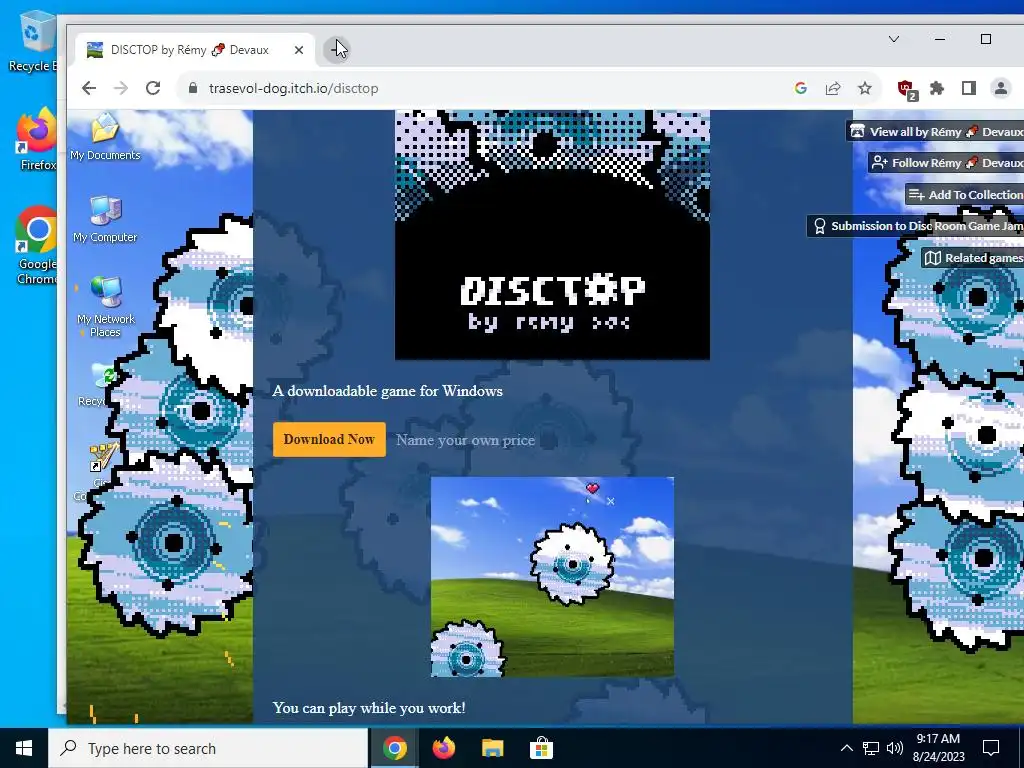Open the notification center icon
1024x768 pixels.
click(x=991, y=748)
